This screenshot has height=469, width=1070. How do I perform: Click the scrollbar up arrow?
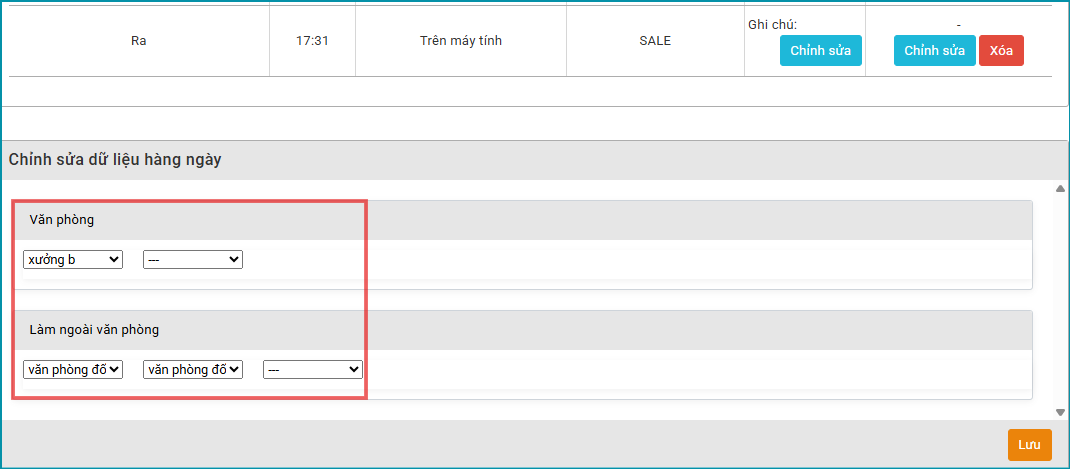(x=1060, y=189)
